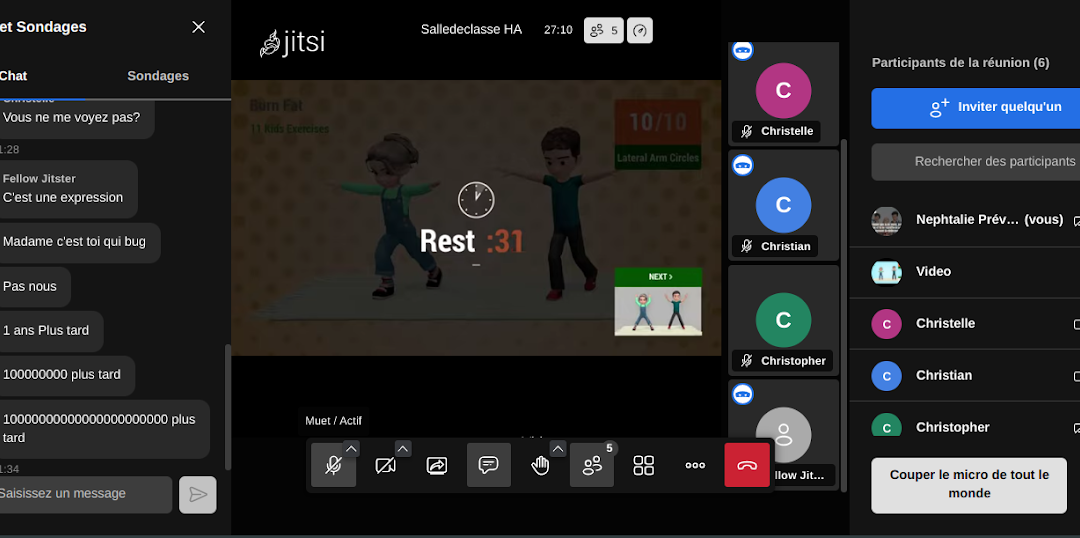Screen dimensions: 1080x538
Task: Hang up the call
Action: tap(747, 465)
